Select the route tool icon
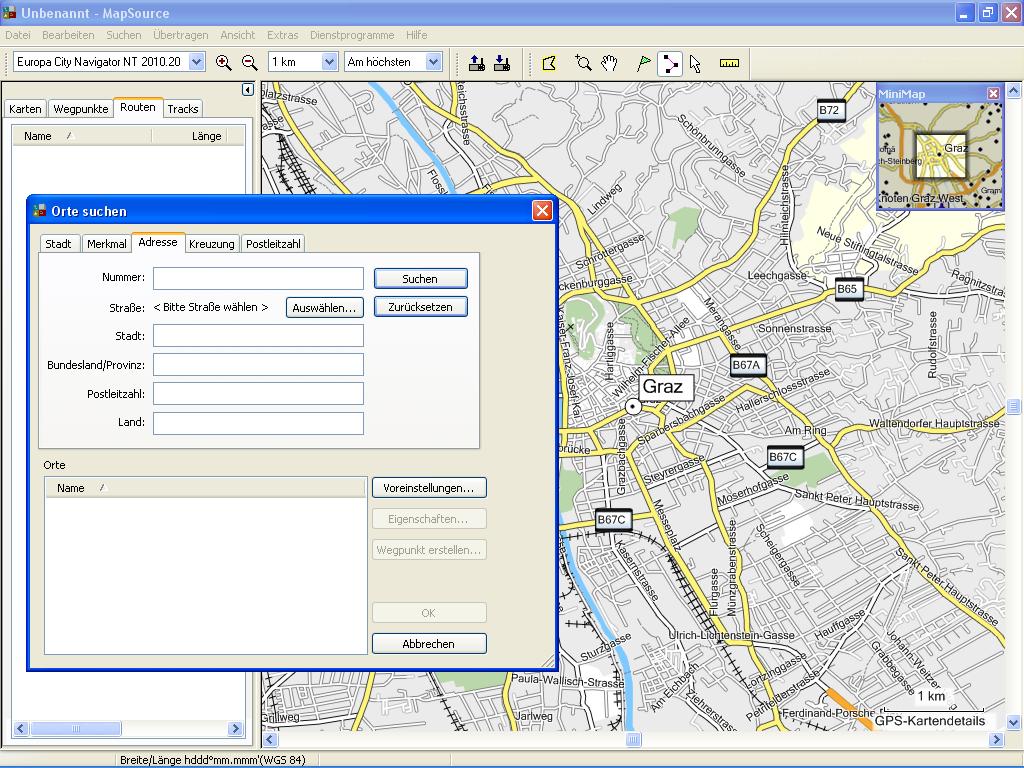The image size is (1024, 768). pos(669,63)
